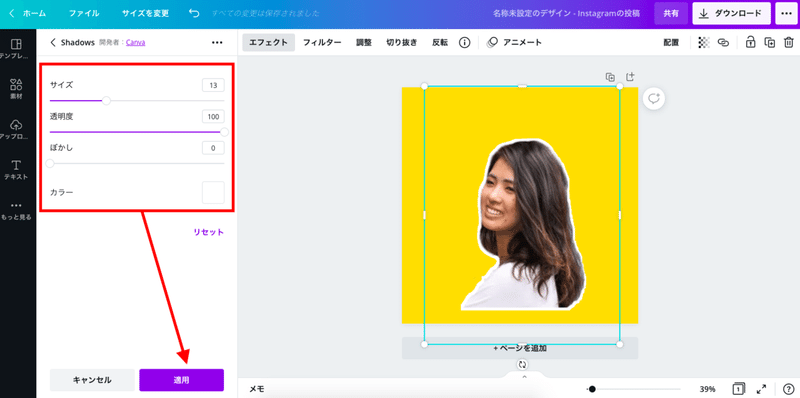Go back to Home with the arrow icon
The width and height of the screenshot is (800, 398).
(12, 14)
